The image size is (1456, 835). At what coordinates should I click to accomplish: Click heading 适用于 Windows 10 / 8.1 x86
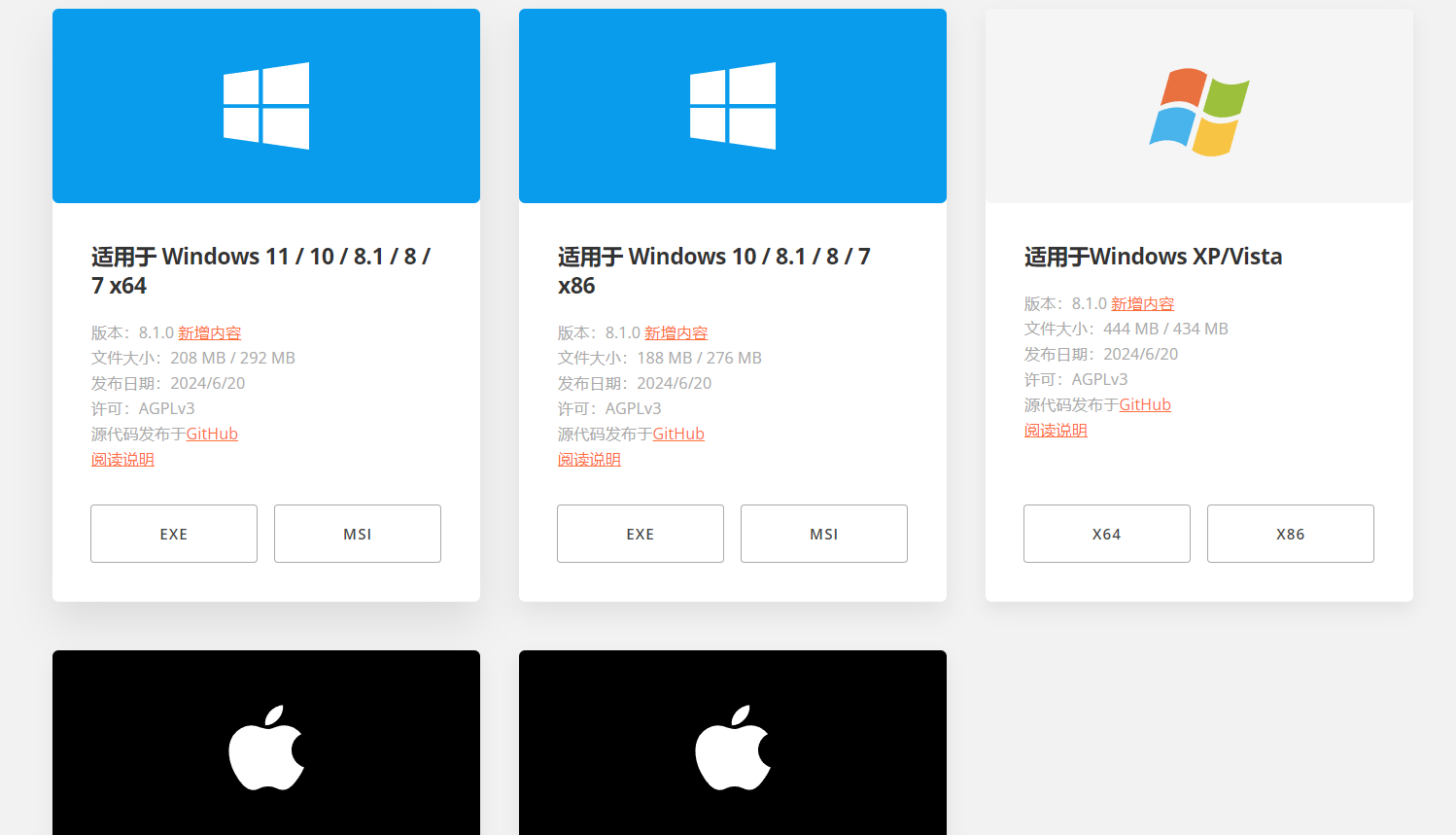click(x=714, y=271)
